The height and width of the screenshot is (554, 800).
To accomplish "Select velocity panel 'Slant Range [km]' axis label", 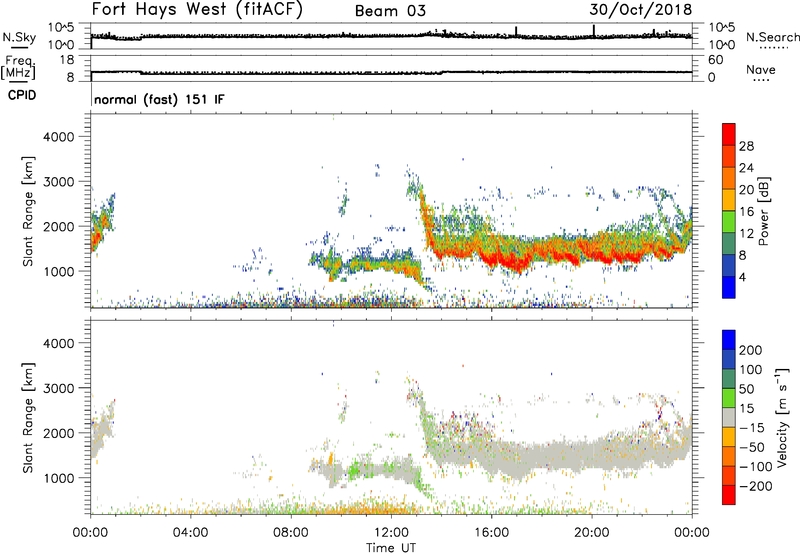I will 28,418.
